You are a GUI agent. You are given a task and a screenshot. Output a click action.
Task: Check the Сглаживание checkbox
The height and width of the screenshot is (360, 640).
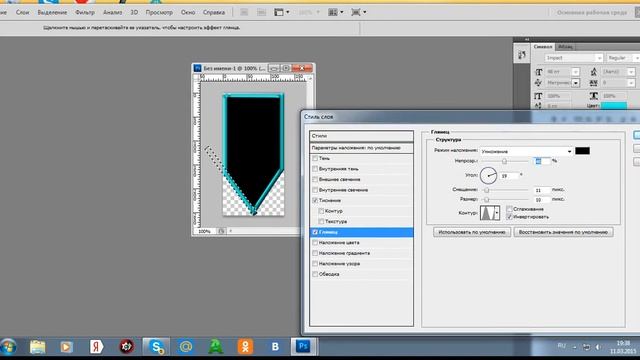(x=509, y=209)
